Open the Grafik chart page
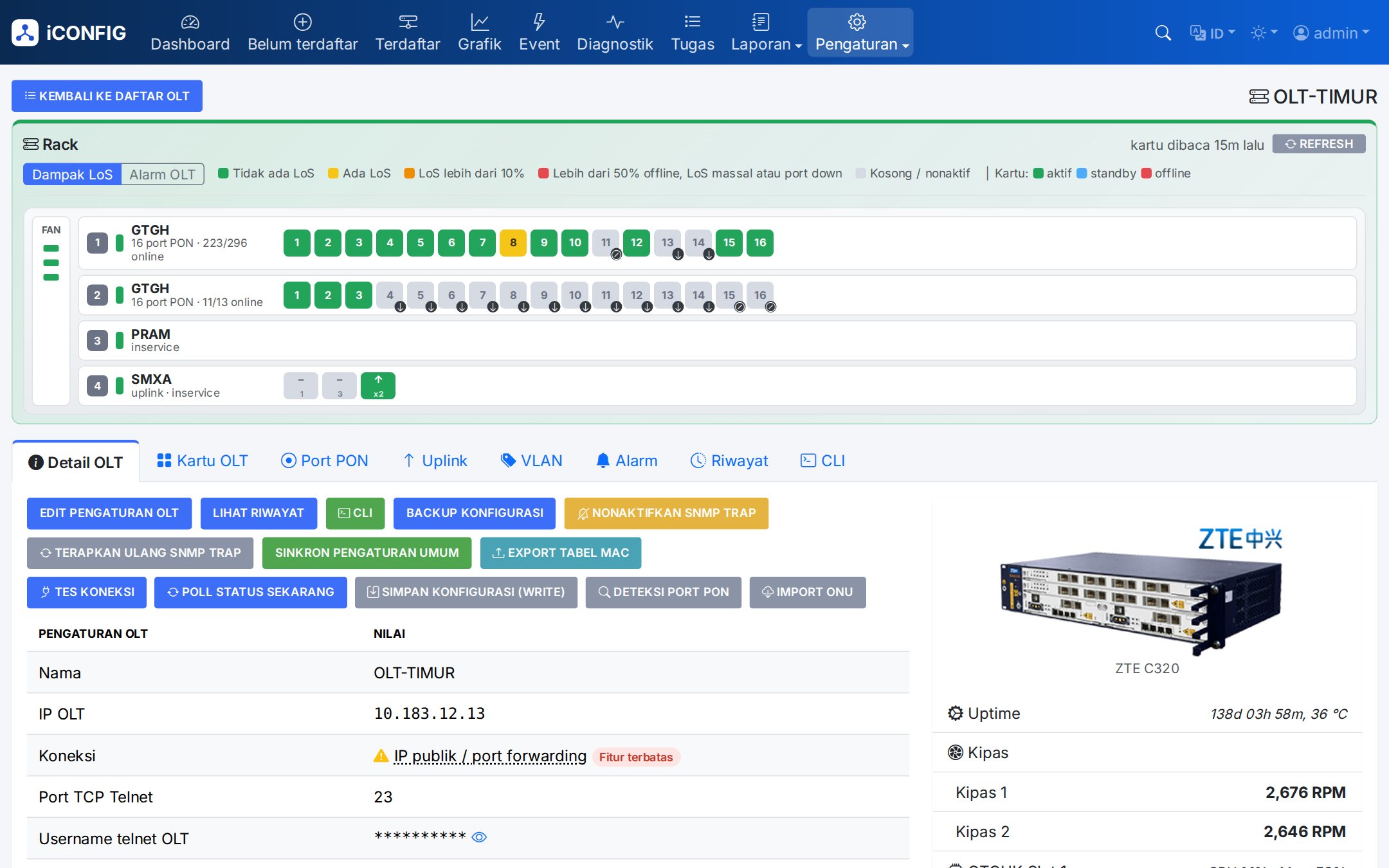The image size is (1389, 868). [x=480, y=32]
